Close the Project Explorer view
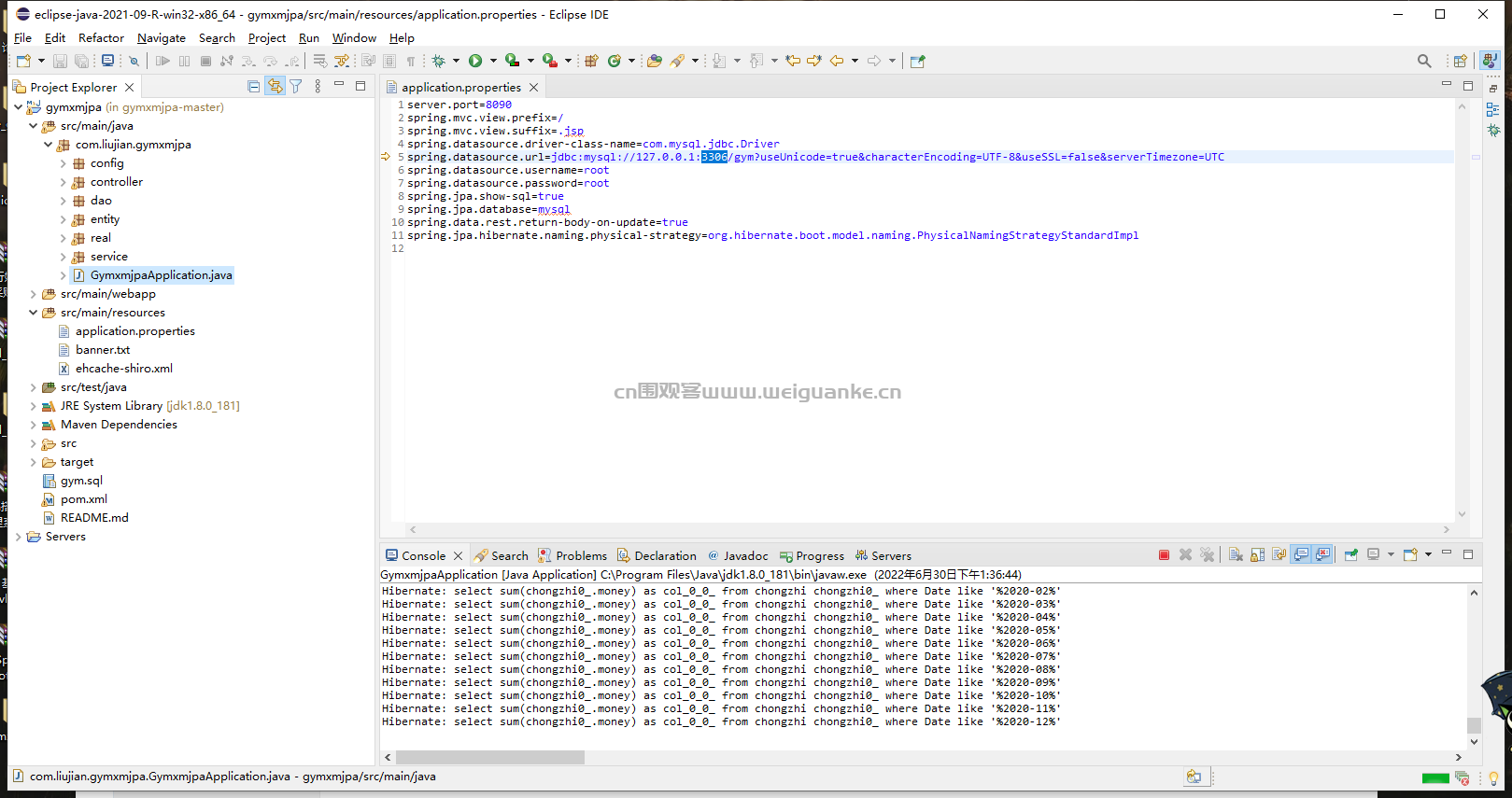 (x=129, y=87)
